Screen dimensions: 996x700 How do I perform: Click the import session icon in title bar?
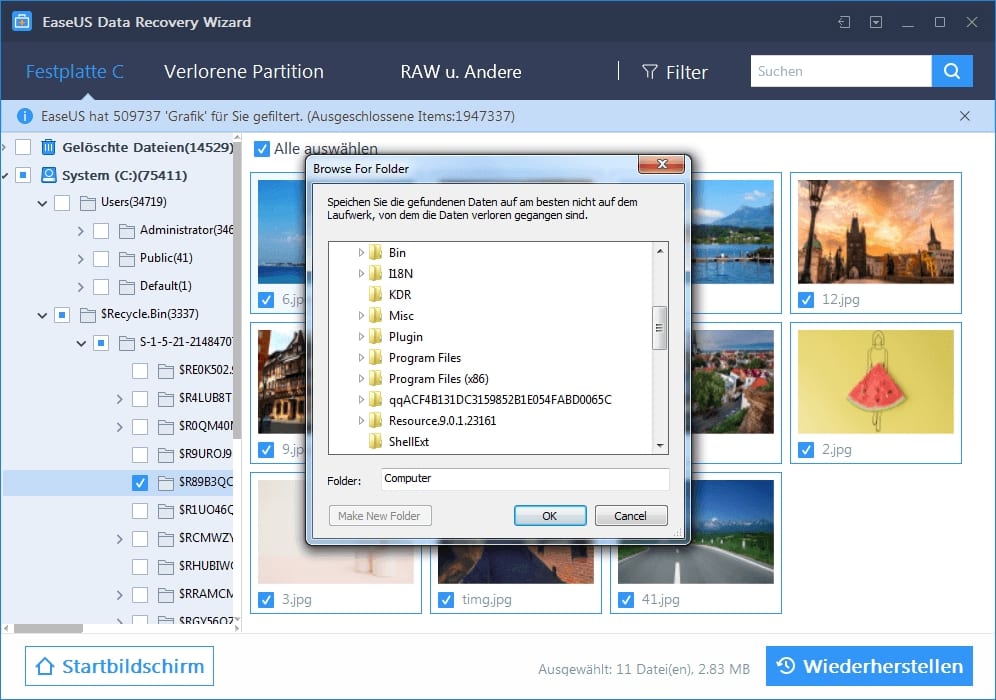point(844,22)
